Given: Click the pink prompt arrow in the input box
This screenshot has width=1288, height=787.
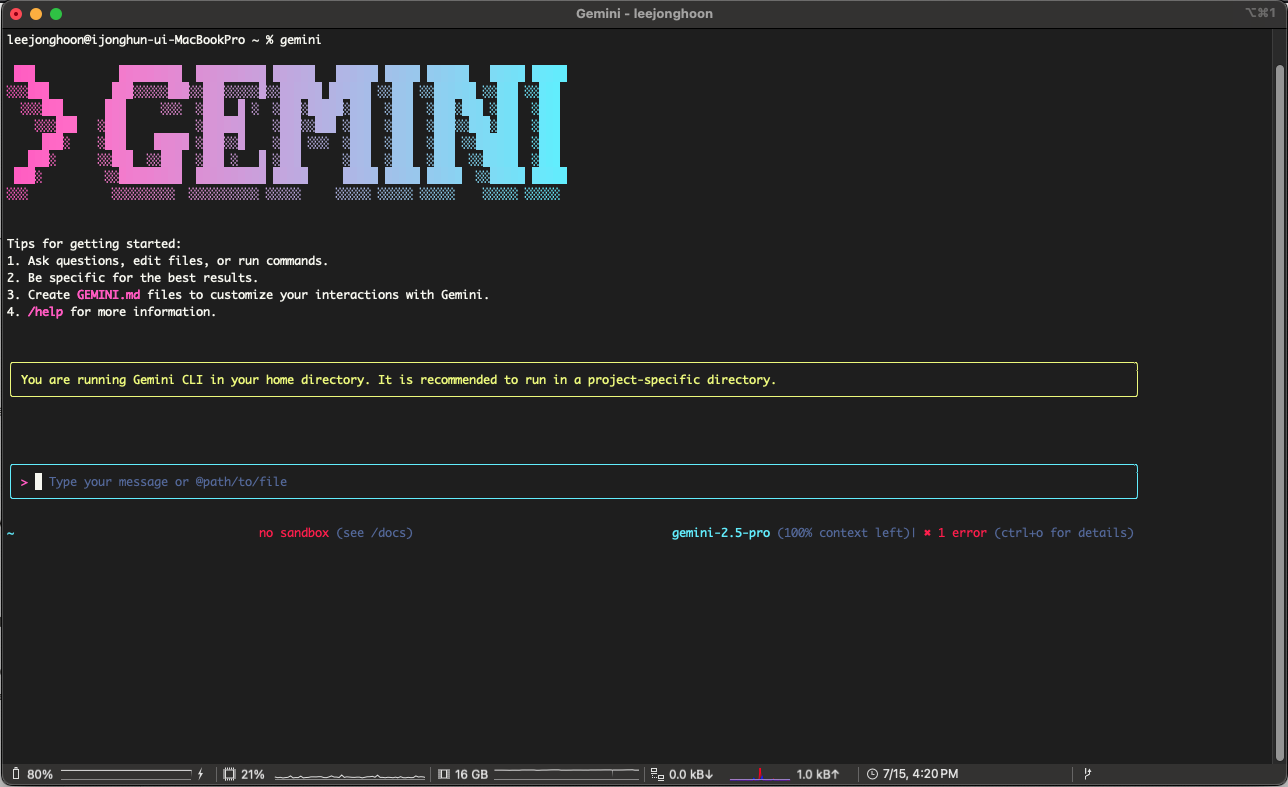Looking at the screenshot, I should coord(24,482).
